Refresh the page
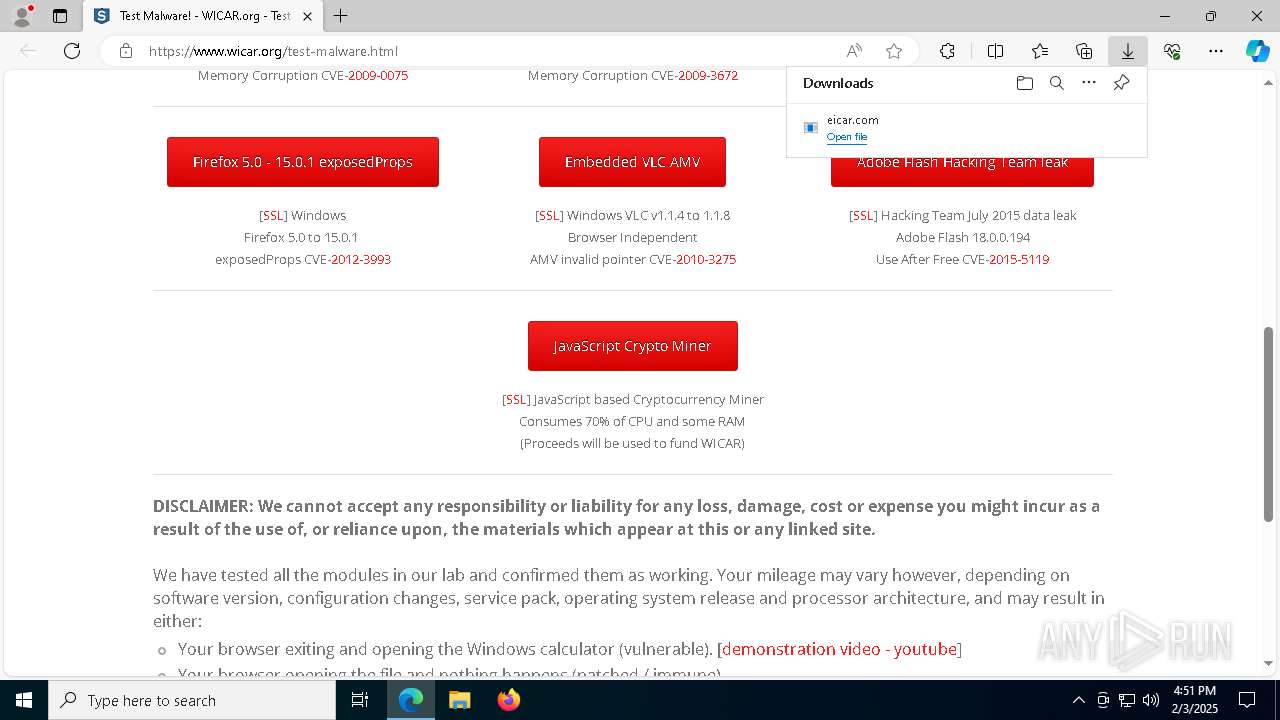1280x720 pixels. click(72, 51)
